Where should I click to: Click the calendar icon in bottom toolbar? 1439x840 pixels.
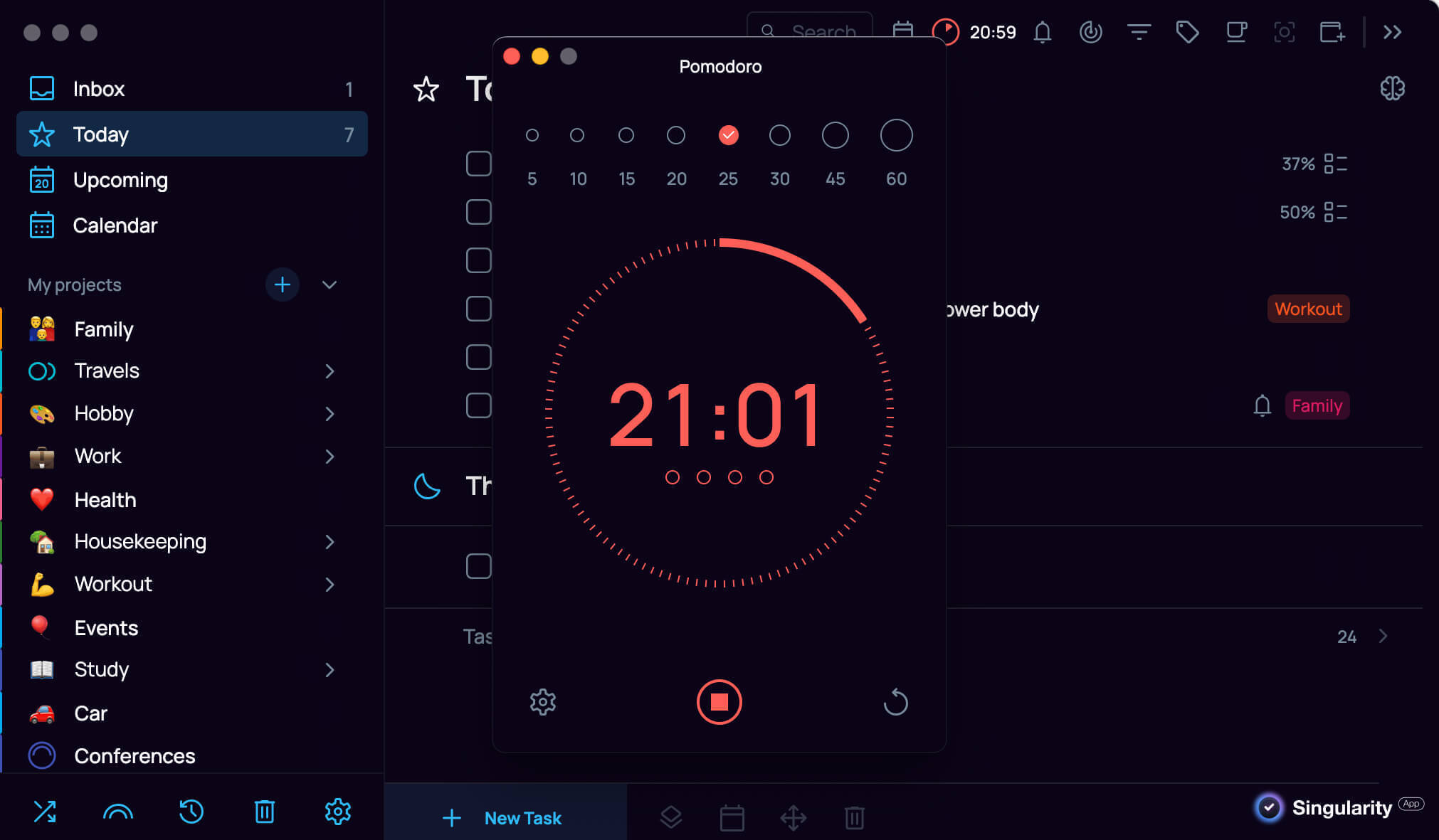(x=732, y=818)
